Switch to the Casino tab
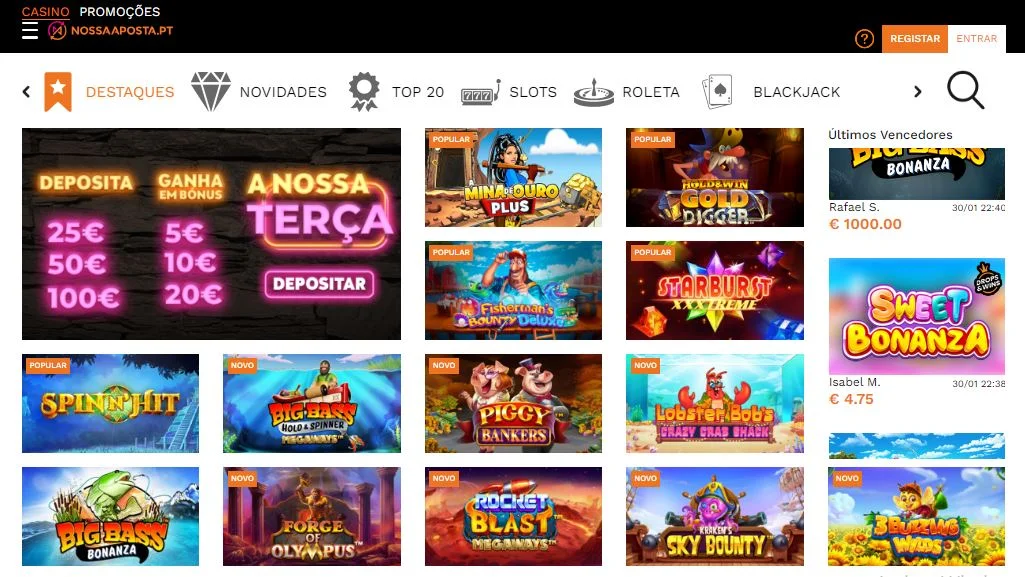 46,12
